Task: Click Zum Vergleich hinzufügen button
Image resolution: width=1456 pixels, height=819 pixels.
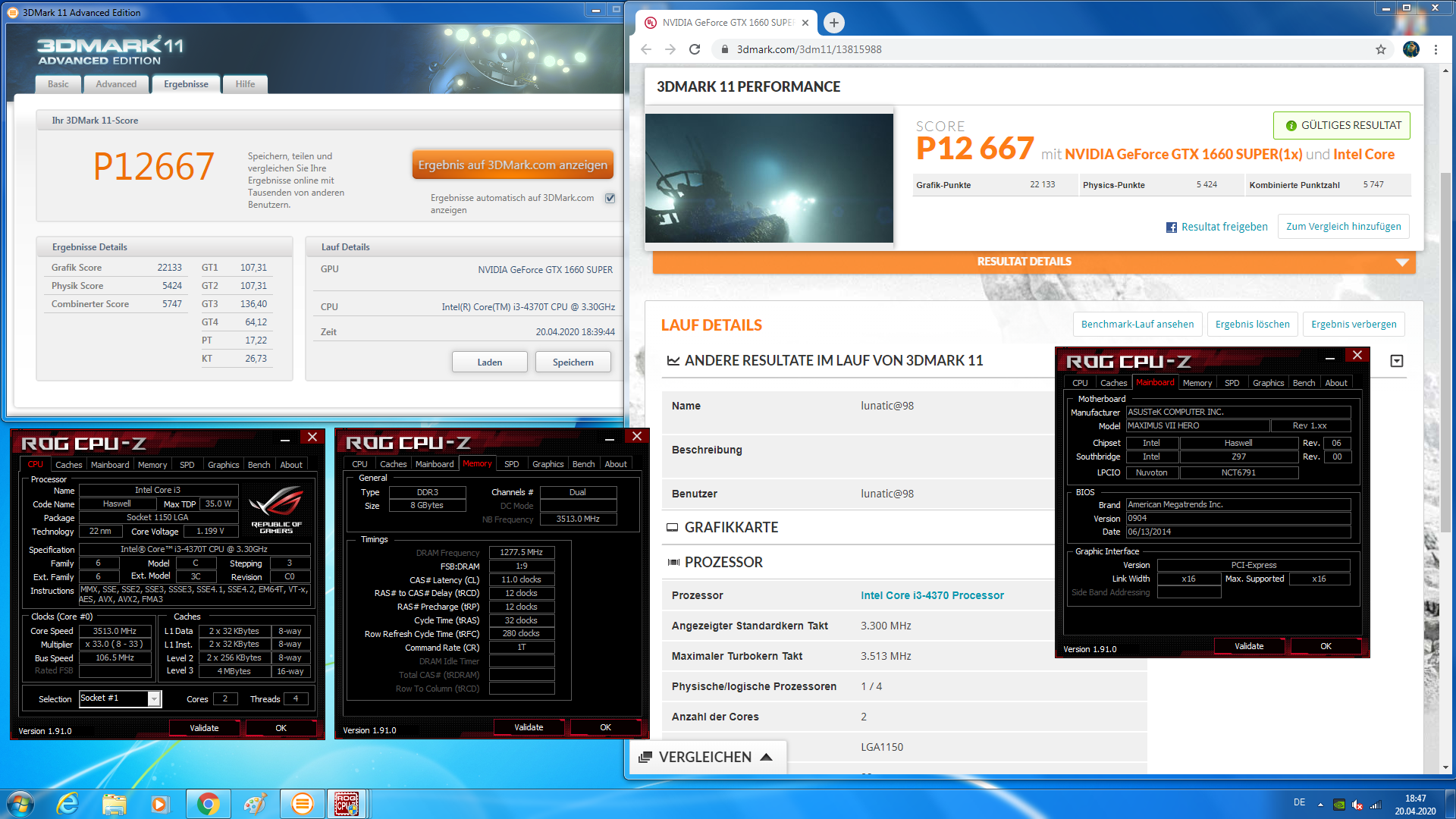Action: point(1343,227)
